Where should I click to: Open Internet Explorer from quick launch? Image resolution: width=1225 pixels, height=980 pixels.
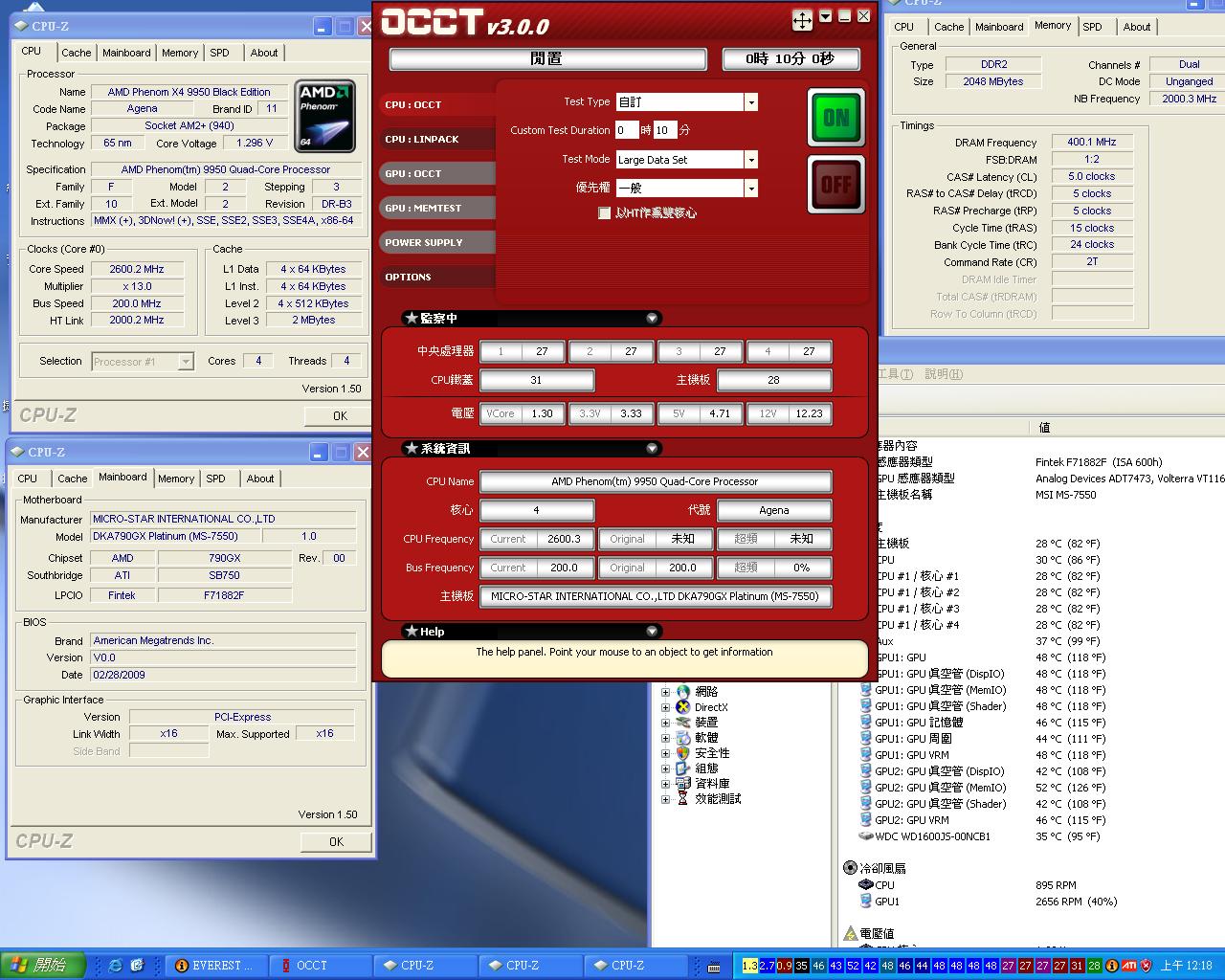116,966
